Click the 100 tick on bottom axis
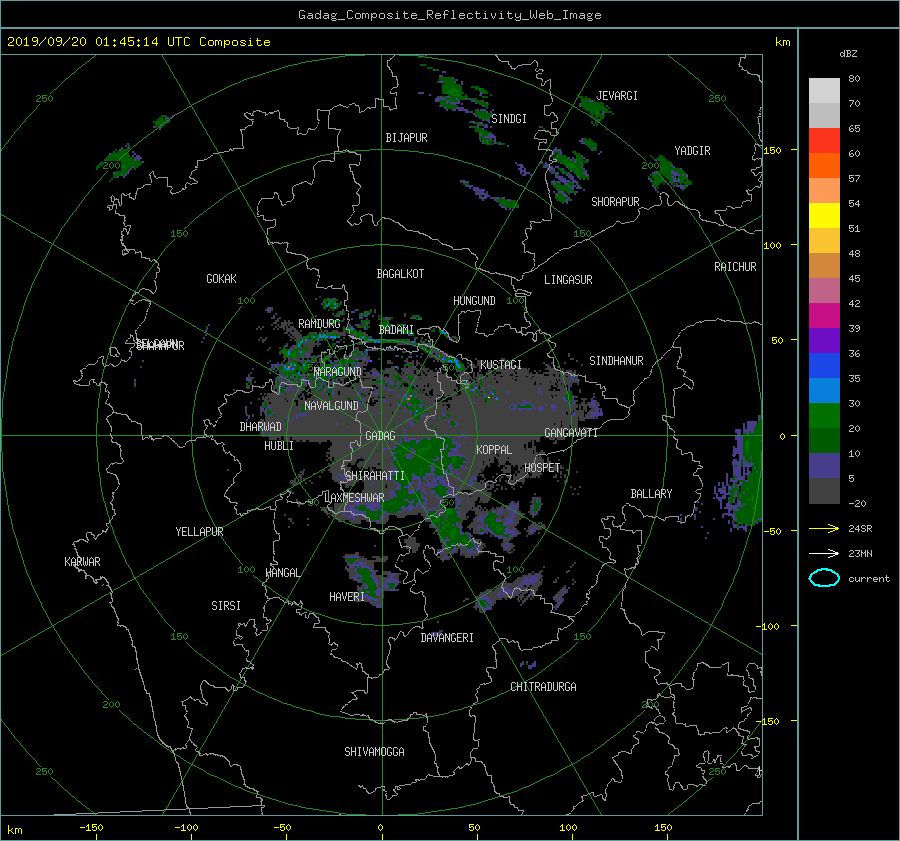This screenshot has height=841, width=900. pos(568,828)
